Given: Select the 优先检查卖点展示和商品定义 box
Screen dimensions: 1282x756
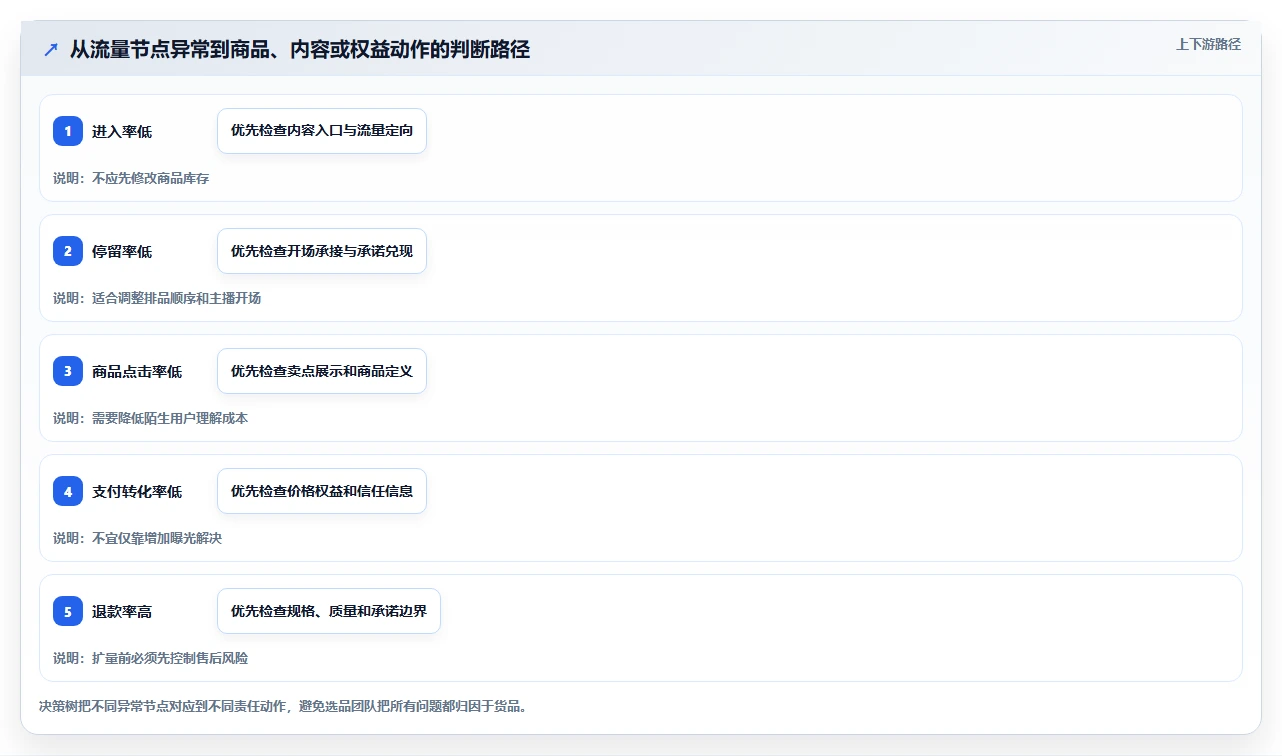Looking at the screenshot, I should pos(322,371).
